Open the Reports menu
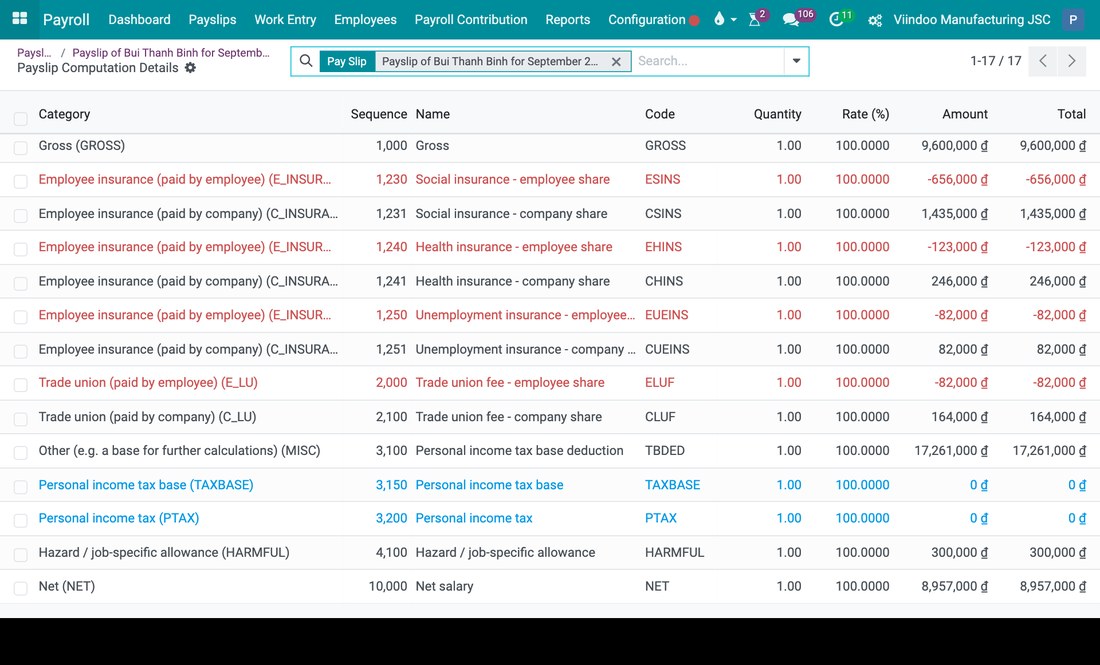Image resolution: width=1100 pixels, height=665 pixels. [x=568, y=20]
